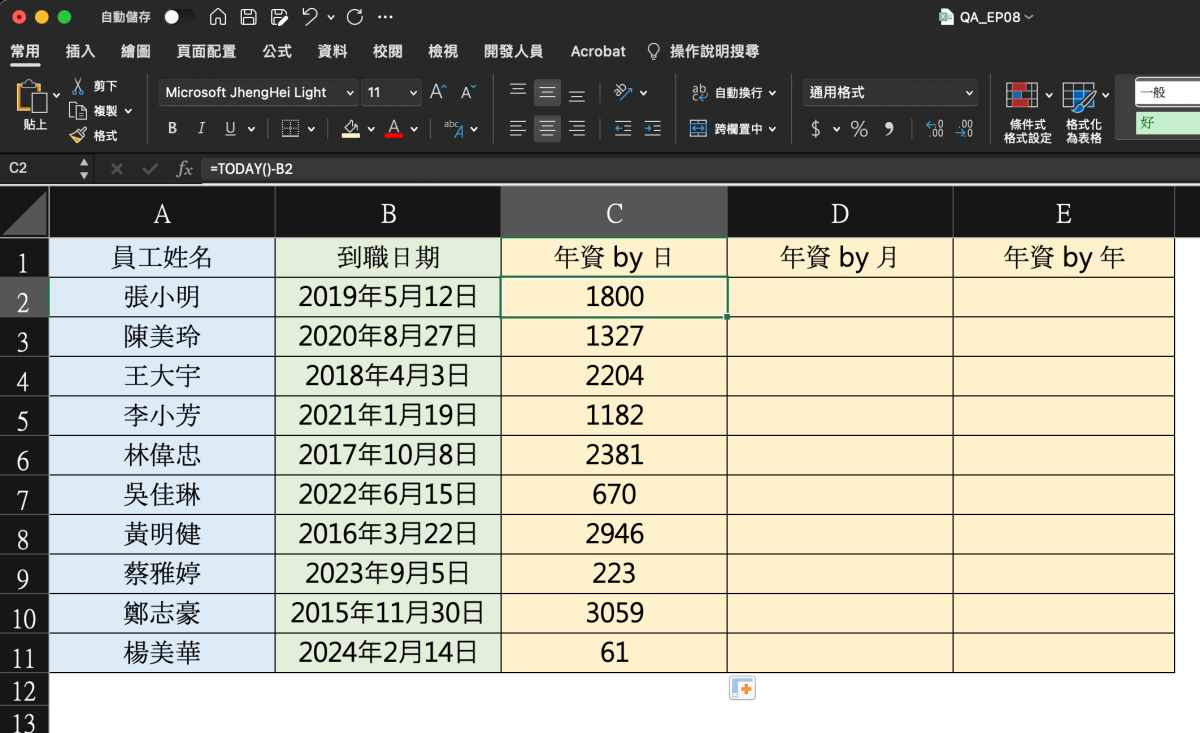Image resolution: width=1200 pixels, height=733 pixels.
Task: Expand the borders dropdown arrow
Action: pyautogui.click(x=312, y=129)
